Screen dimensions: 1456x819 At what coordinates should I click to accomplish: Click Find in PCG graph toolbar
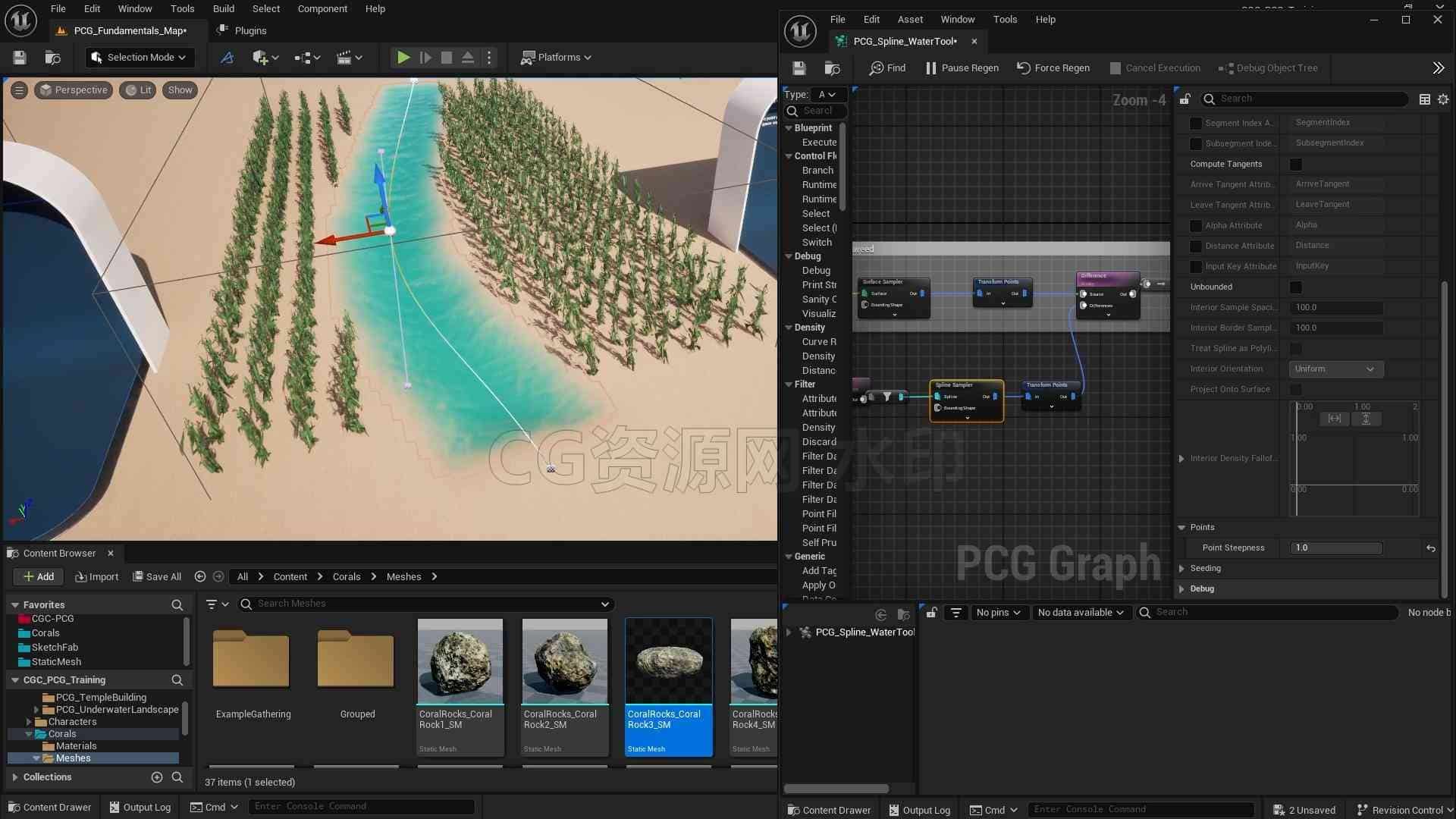point(887,68)
